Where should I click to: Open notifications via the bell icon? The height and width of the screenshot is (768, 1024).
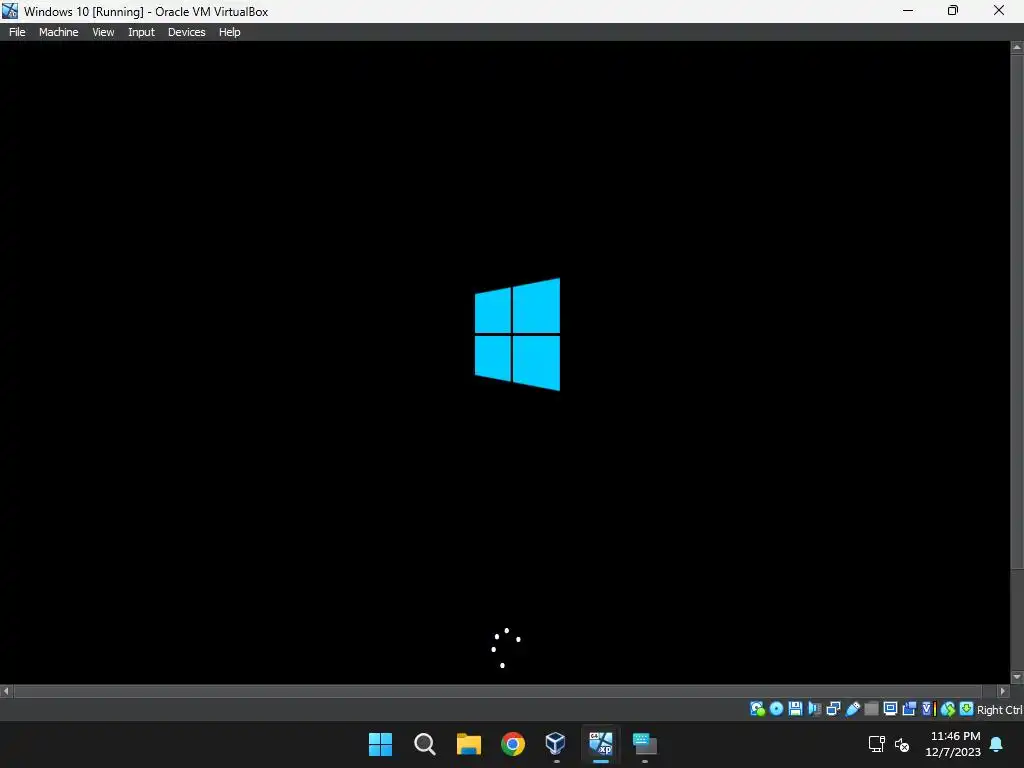(x=997, y=744)
